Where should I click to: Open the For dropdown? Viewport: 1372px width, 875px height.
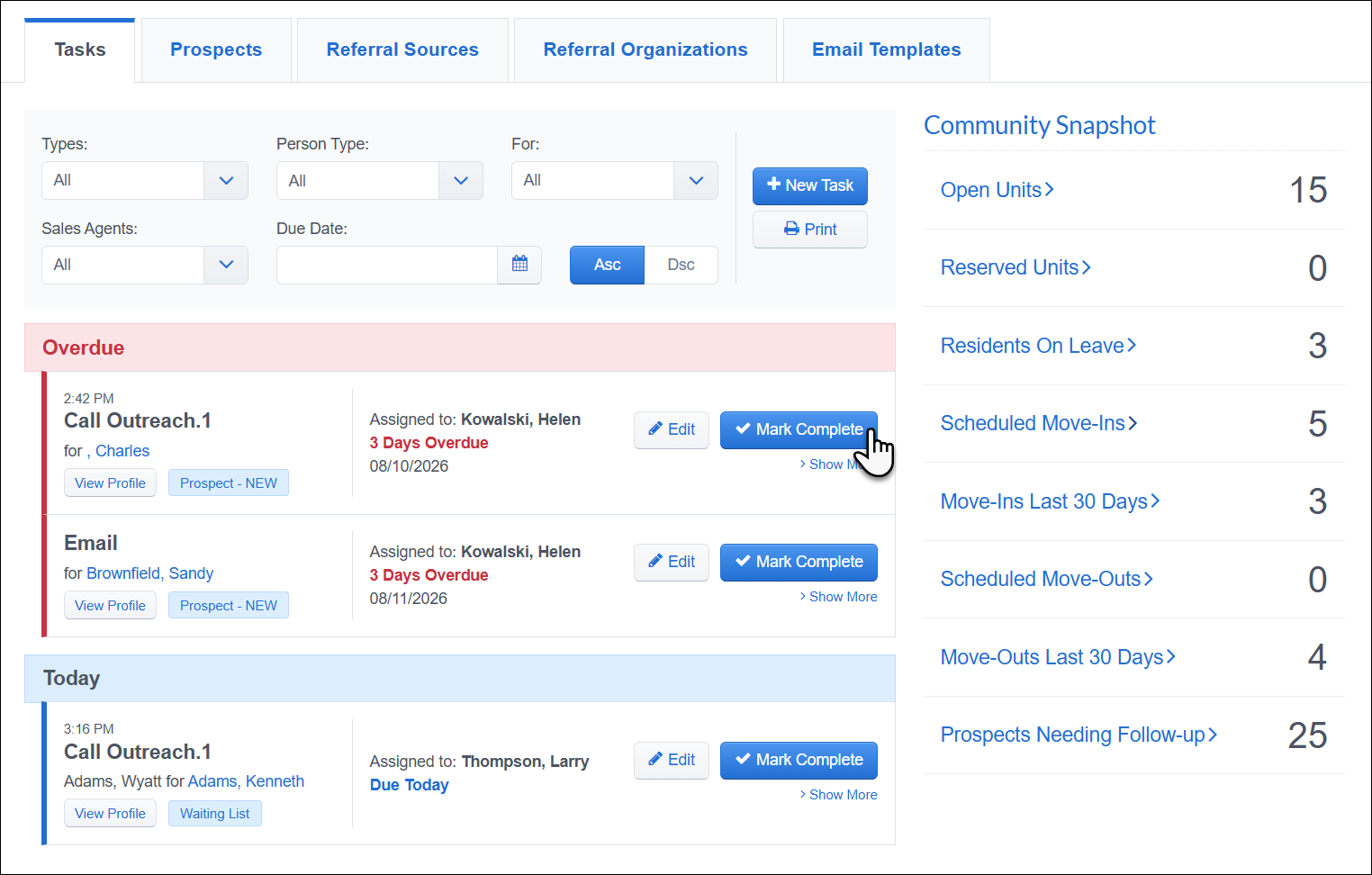tap(615, 181)
